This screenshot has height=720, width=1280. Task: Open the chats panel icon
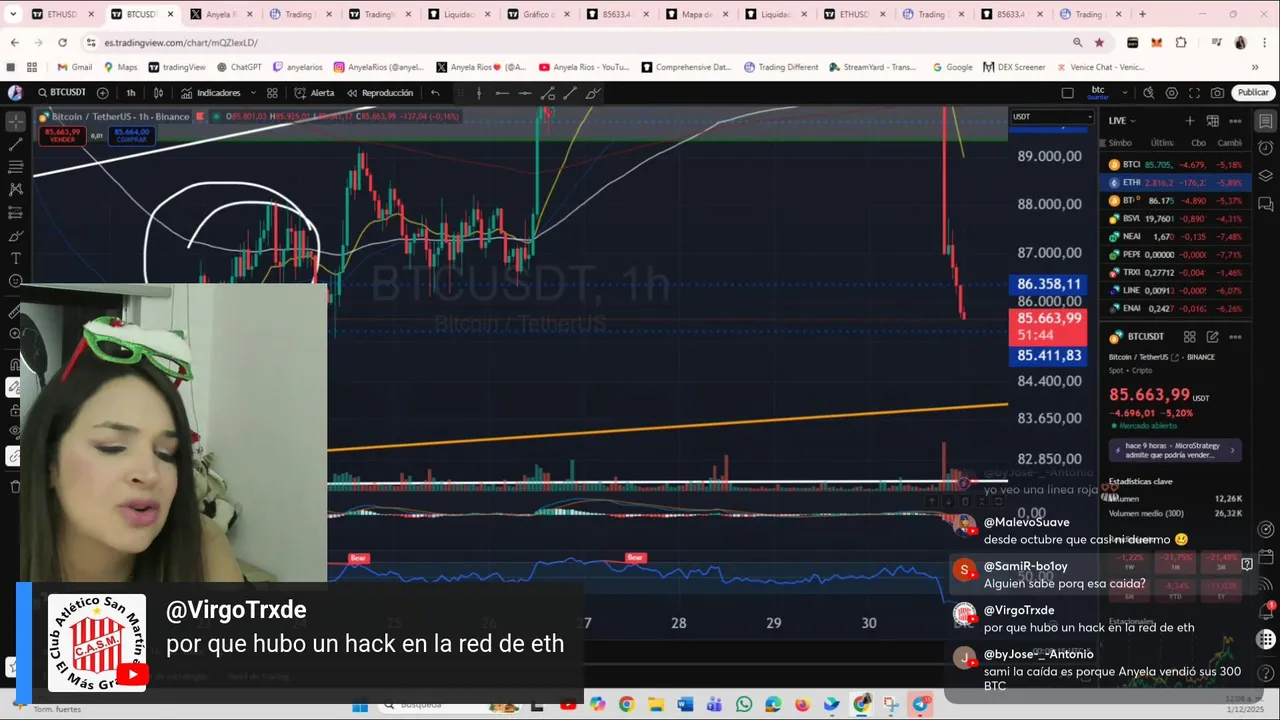[x=1266, y=204]
